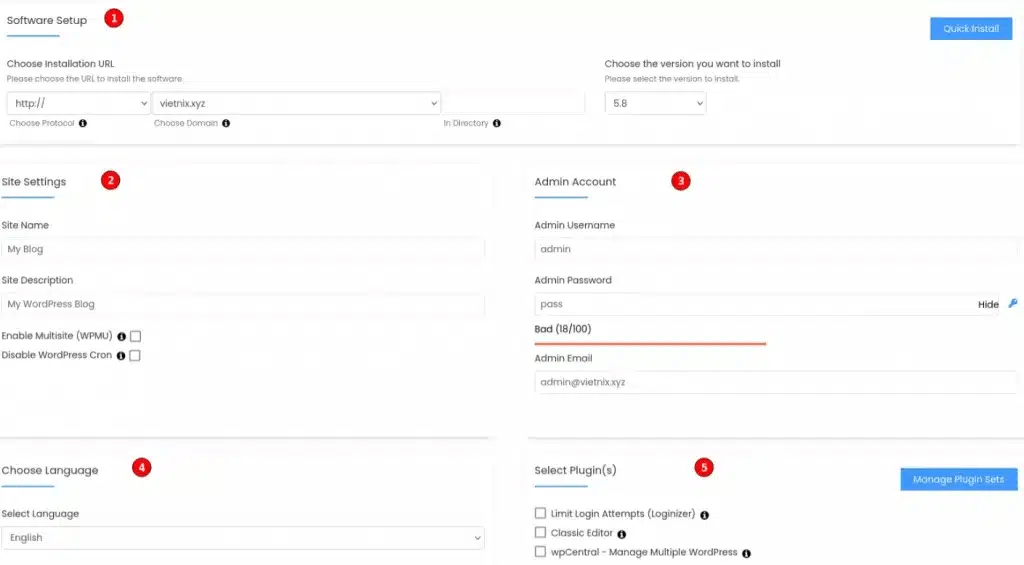Click the info icon beside Choose Domain

point(226,124)
